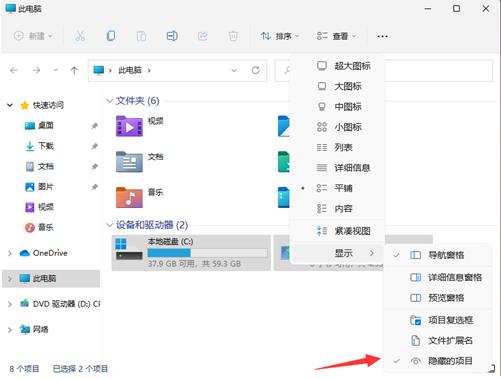The image size is (501, 379).
Task: Toggle 项目复选框 option
Action: tap(438, 320)
